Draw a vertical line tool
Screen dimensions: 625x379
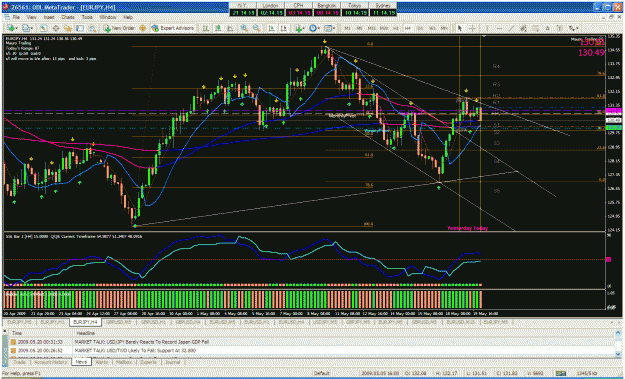coord(487,28)
